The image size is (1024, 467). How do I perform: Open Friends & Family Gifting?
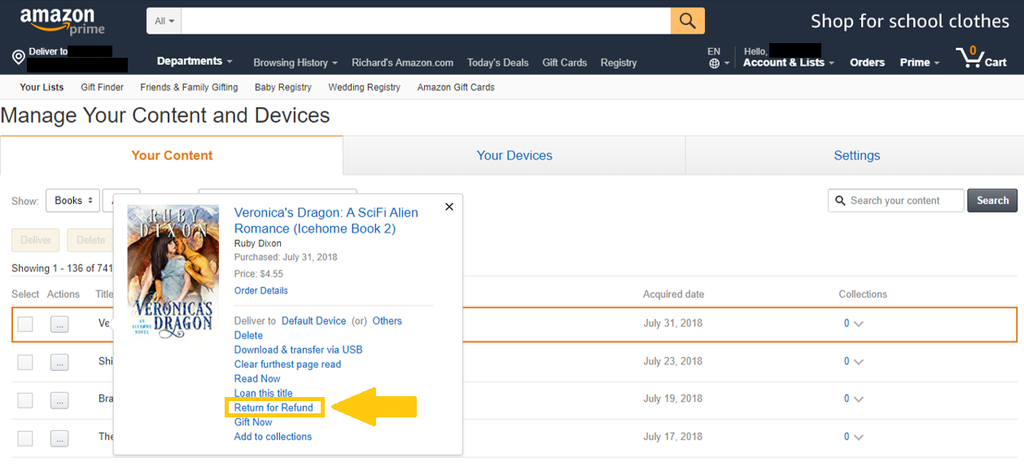point(189,87)
